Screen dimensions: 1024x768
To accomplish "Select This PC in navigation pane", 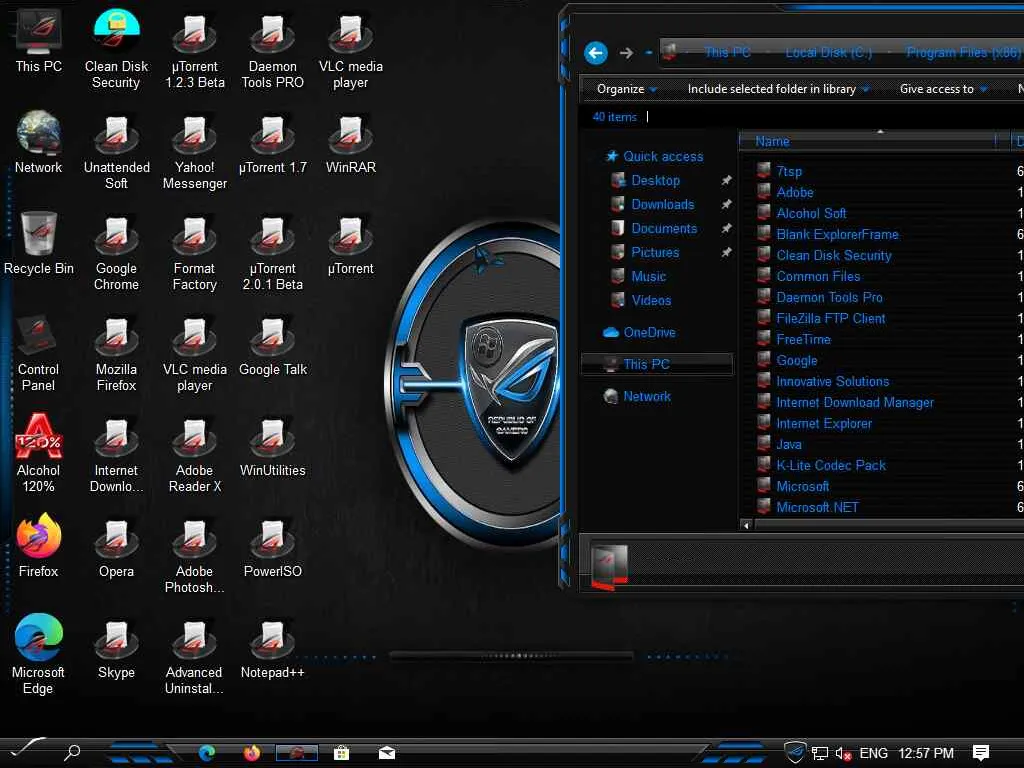I will (657, 364).
